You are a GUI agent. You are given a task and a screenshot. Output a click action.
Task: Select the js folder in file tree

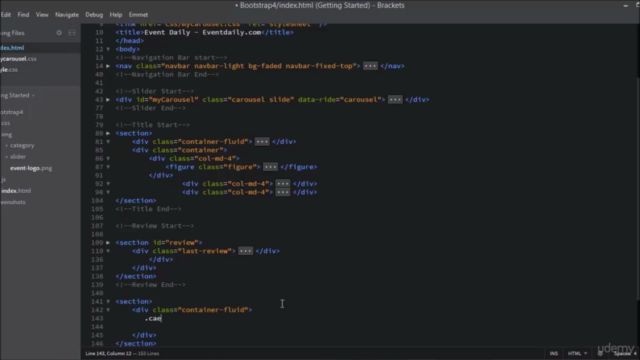tap(3, 180)
